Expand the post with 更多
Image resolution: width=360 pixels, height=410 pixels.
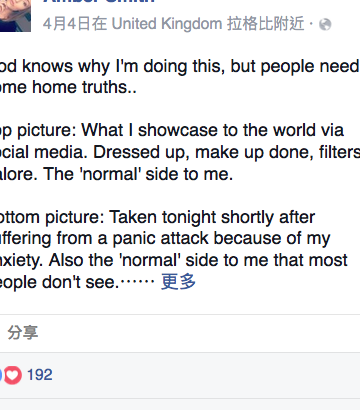pos(178,282)
